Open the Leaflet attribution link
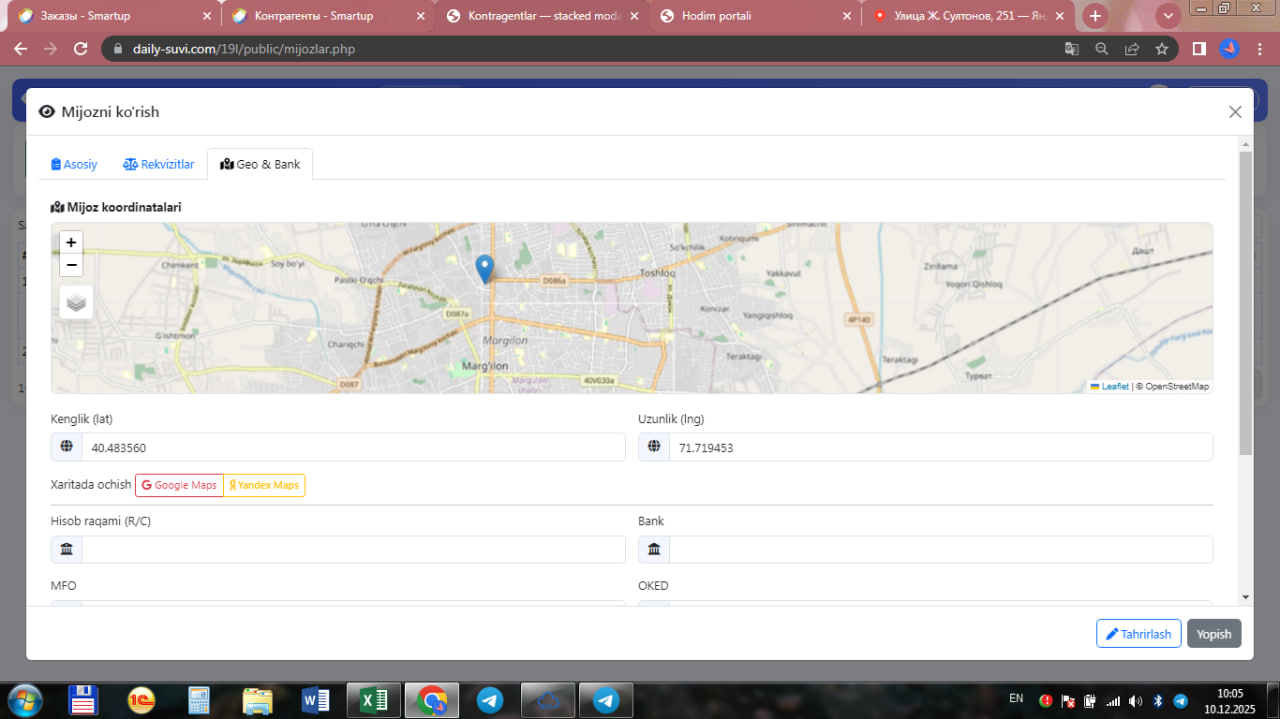Viewport: 1280px width, 719px height. click(x=1114, y=386)
